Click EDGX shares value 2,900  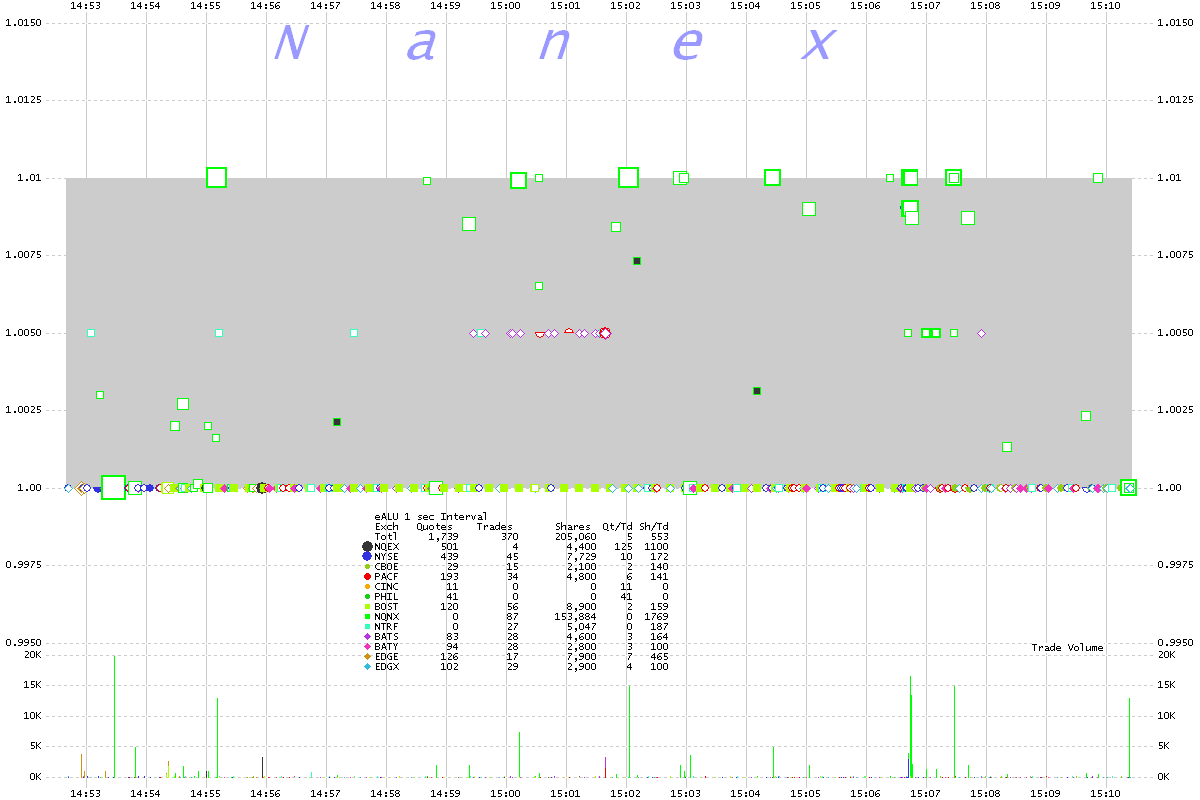tap(582, 666)
